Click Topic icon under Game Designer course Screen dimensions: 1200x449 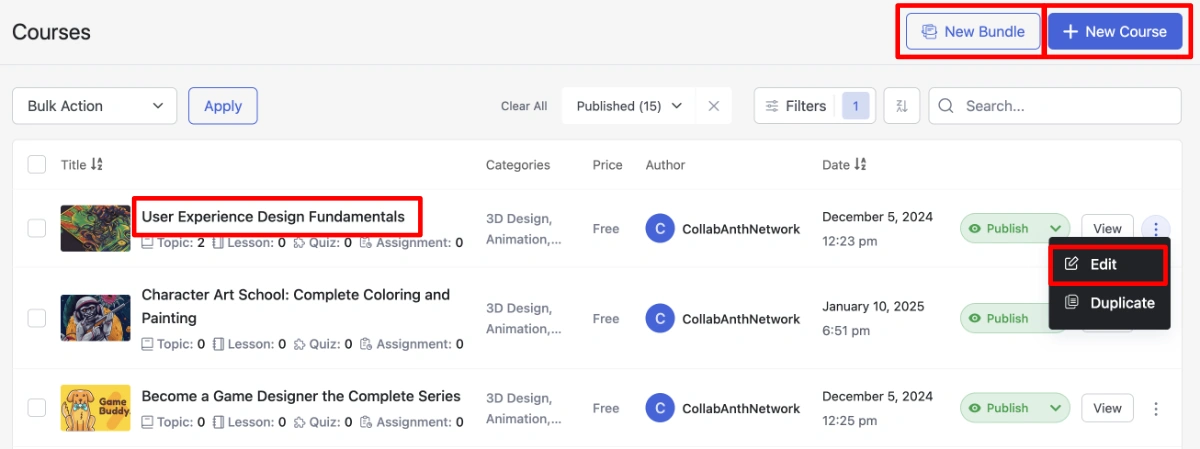148,422
